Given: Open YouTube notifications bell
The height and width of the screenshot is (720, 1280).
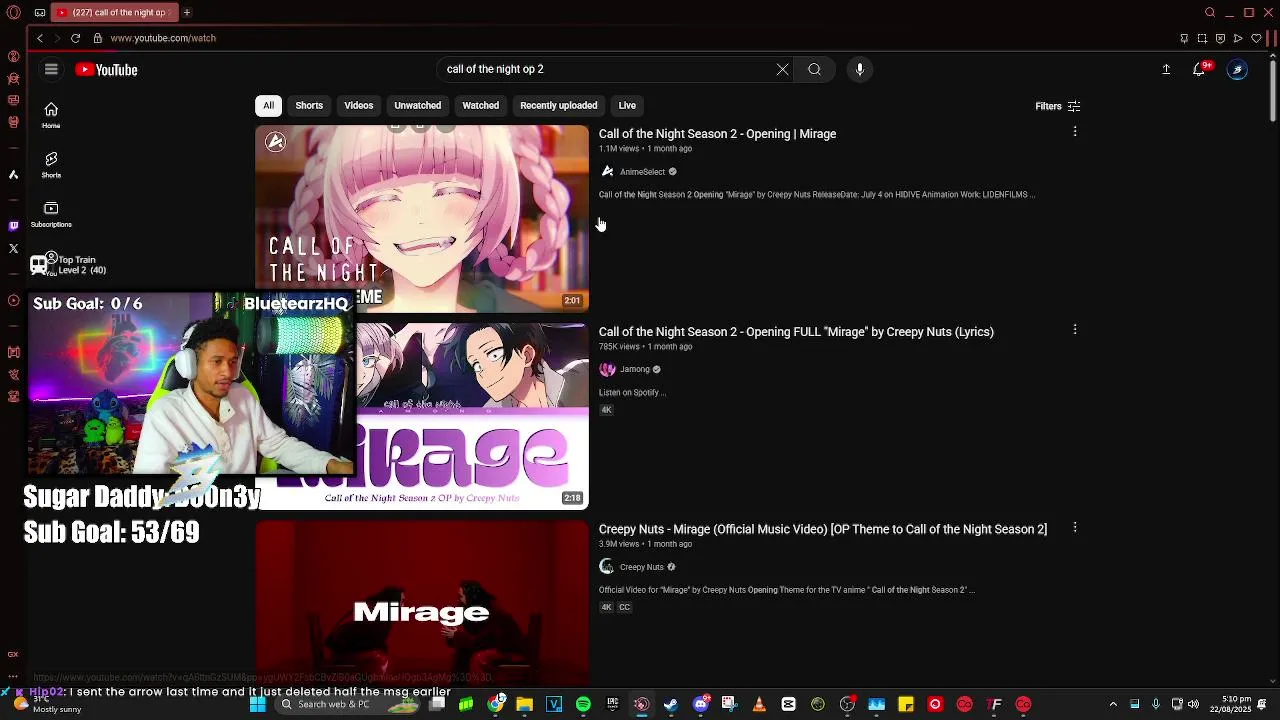Looking at the screenshot, I should coord(1199,69).
